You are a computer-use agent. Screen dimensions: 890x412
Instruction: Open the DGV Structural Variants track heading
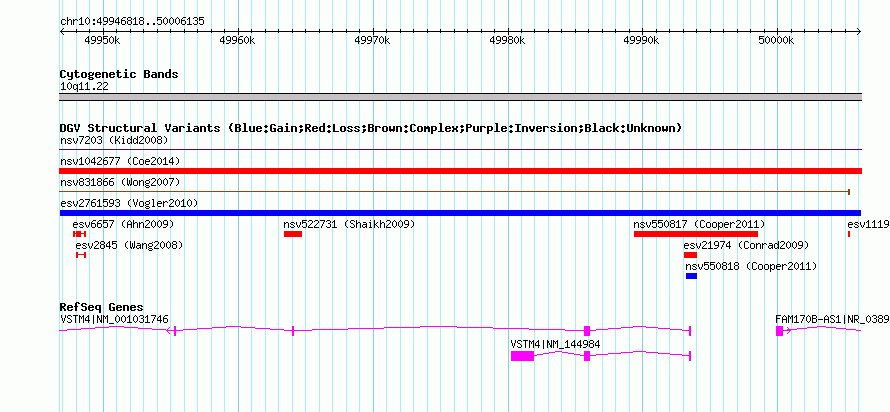371,128
